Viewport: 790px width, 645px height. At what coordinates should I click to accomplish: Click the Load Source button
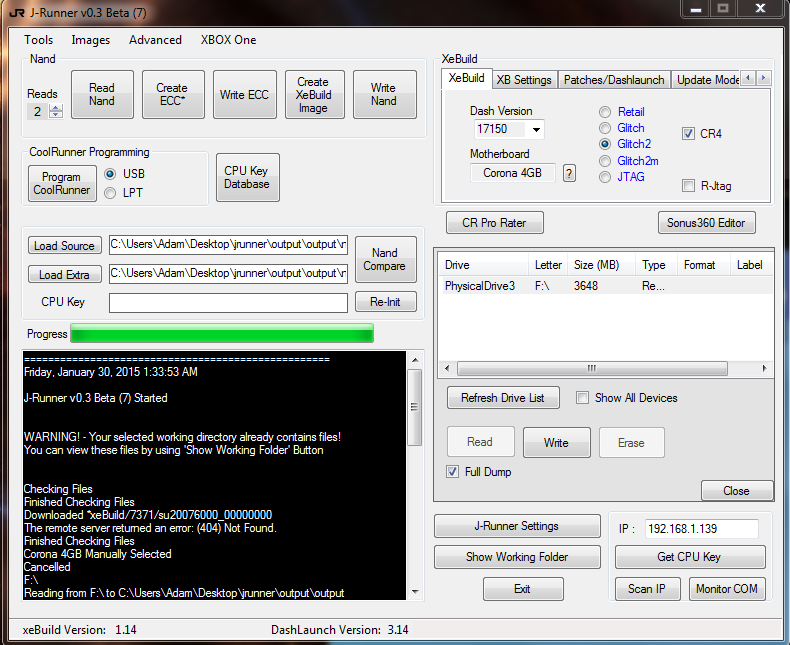(64, 245)
